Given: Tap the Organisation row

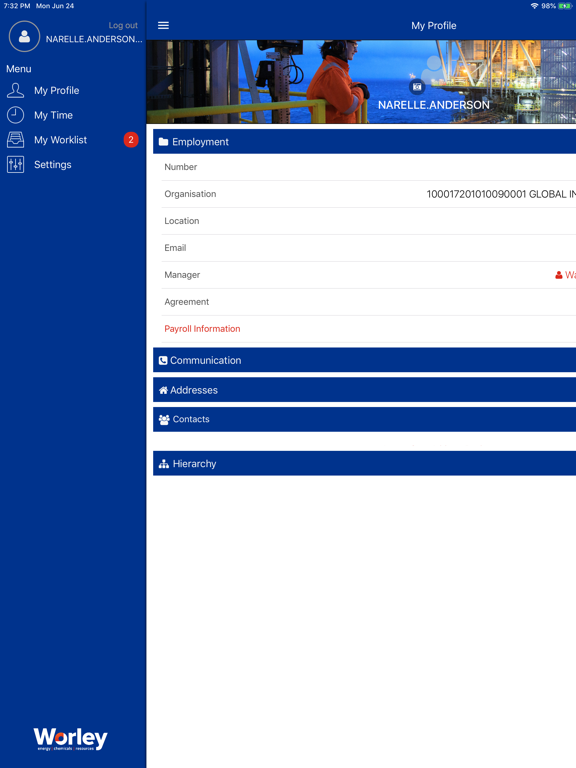Looking at the screenshot, I should coord(369,194).
